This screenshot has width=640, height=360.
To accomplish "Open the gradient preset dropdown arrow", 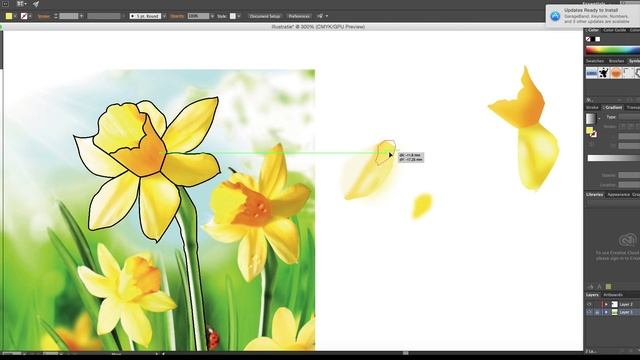I will tap(599, 119).
